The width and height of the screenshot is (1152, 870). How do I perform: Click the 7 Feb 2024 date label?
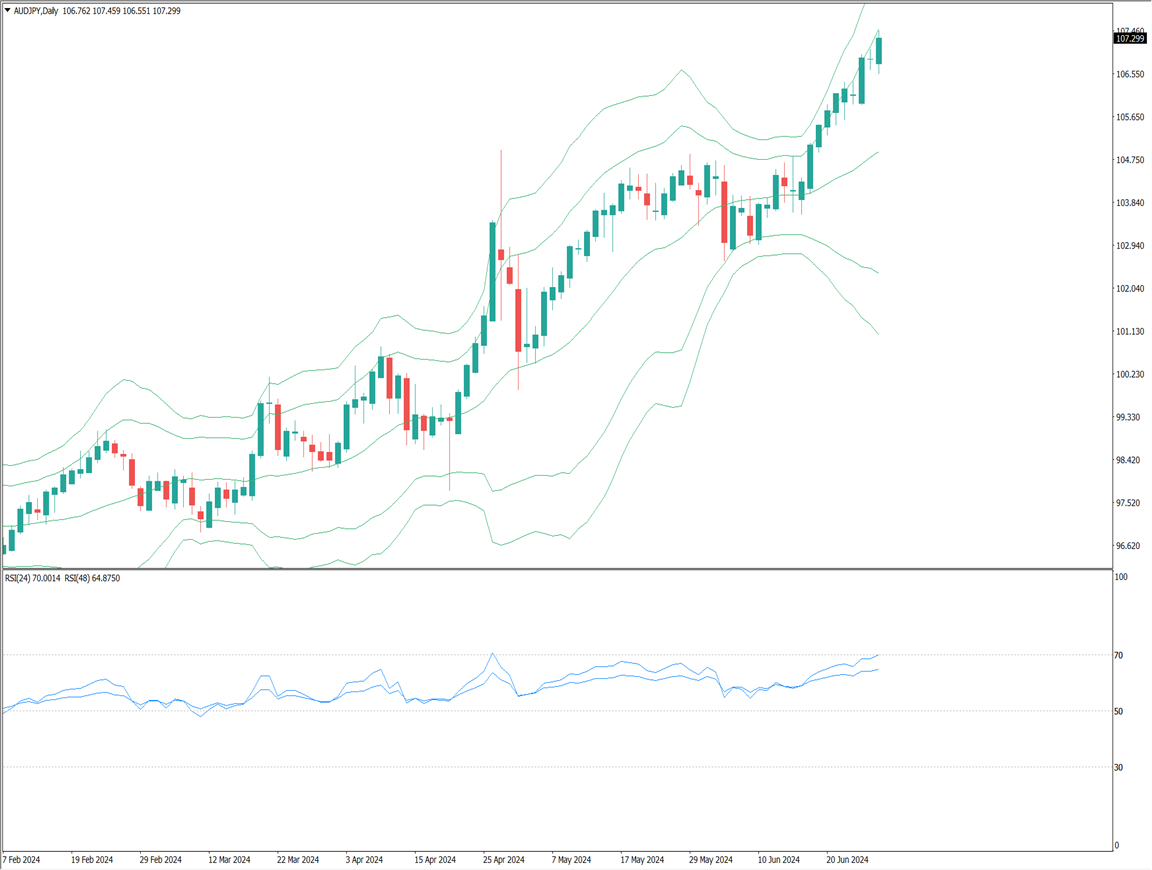click(21, 859)
